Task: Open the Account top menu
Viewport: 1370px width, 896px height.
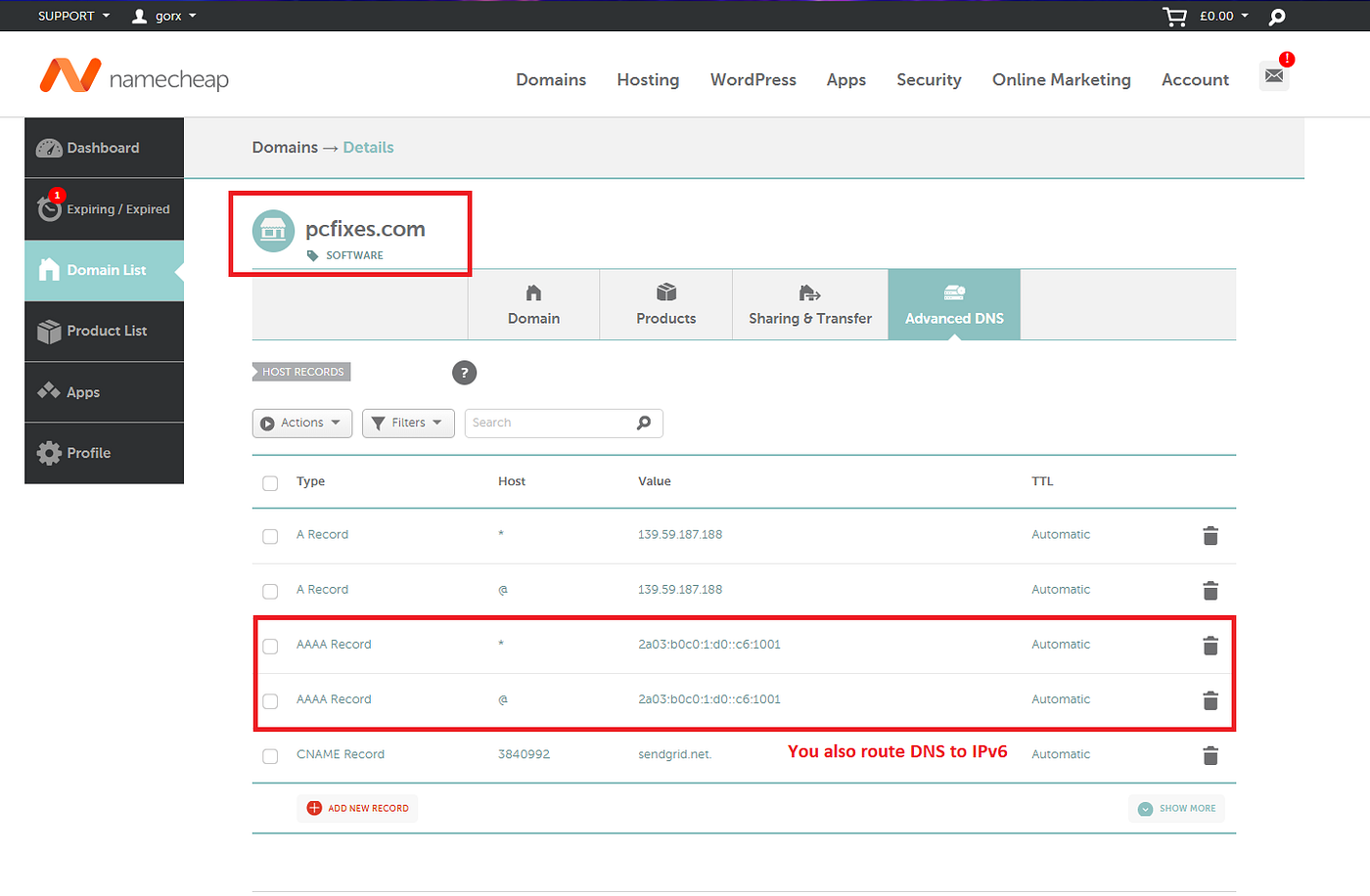Action: coord(1195,79)
